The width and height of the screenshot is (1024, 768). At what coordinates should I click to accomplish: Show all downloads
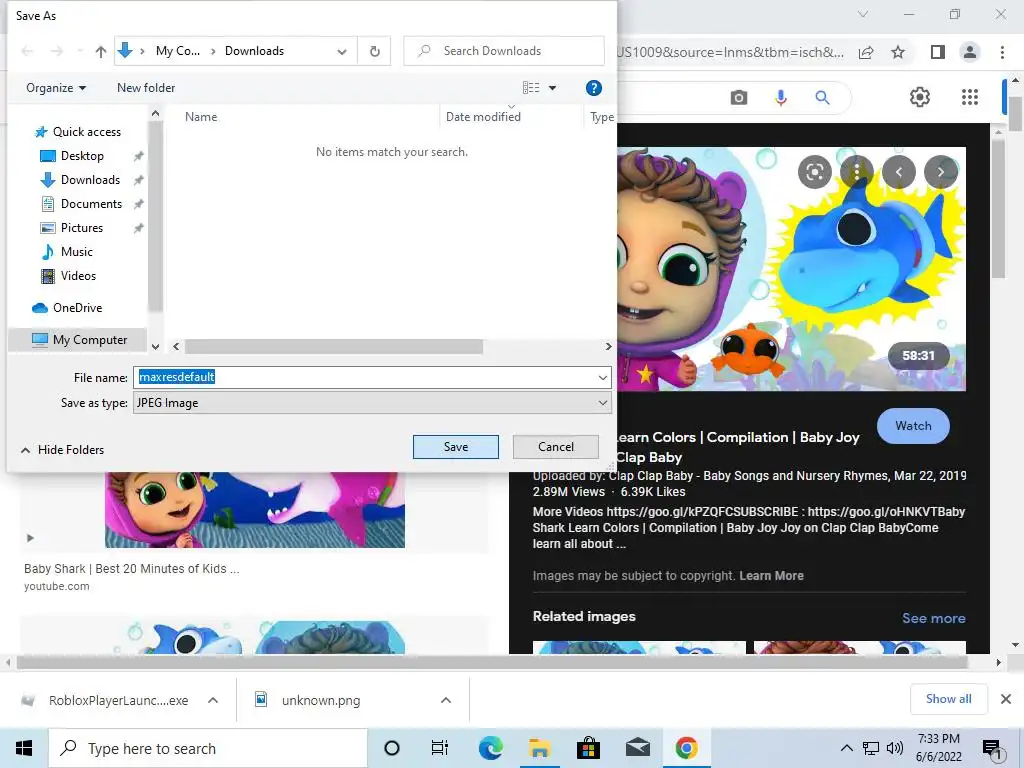tap(948, 699)
